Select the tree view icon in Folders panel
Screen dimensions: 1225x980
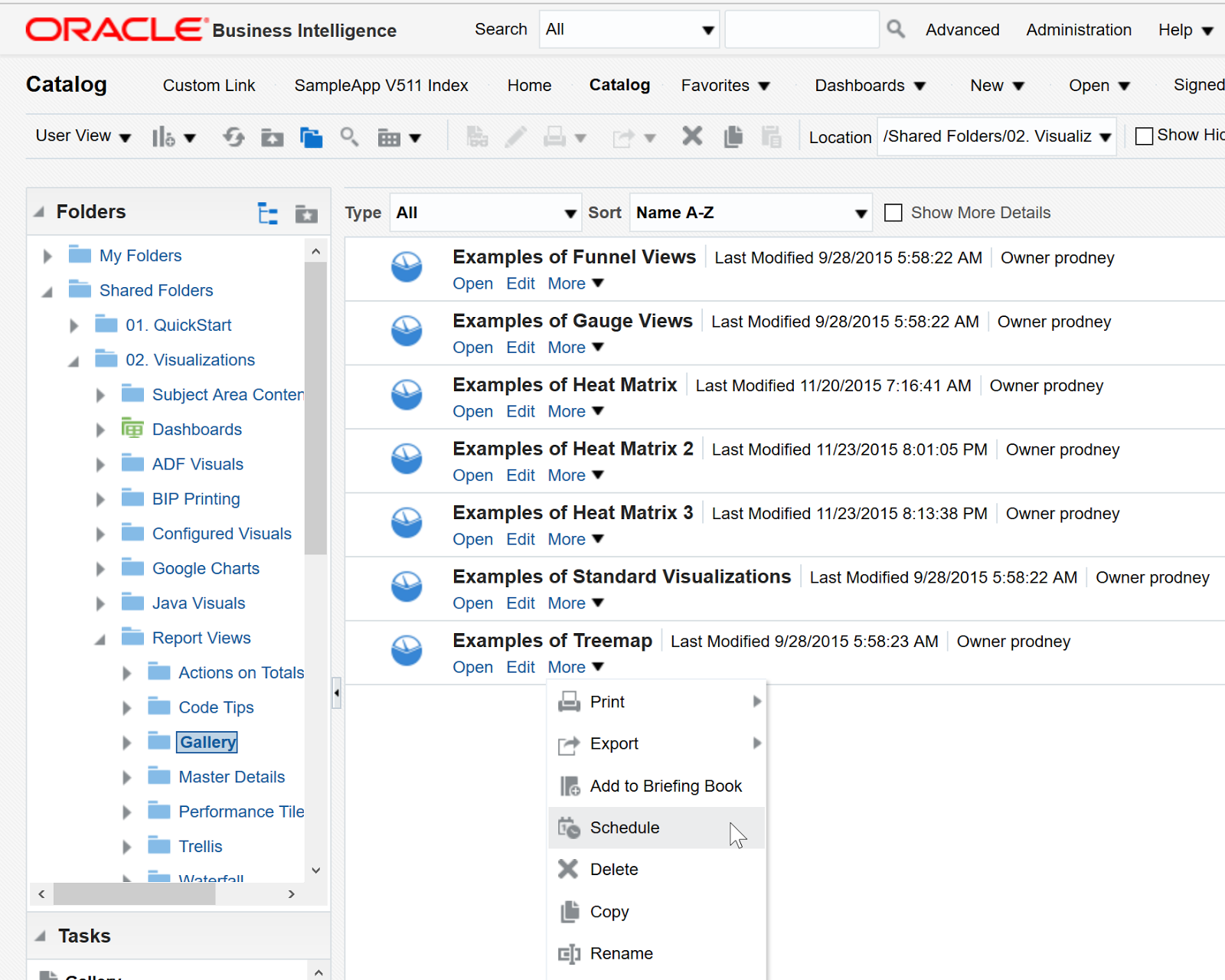(x=267, y=213)
